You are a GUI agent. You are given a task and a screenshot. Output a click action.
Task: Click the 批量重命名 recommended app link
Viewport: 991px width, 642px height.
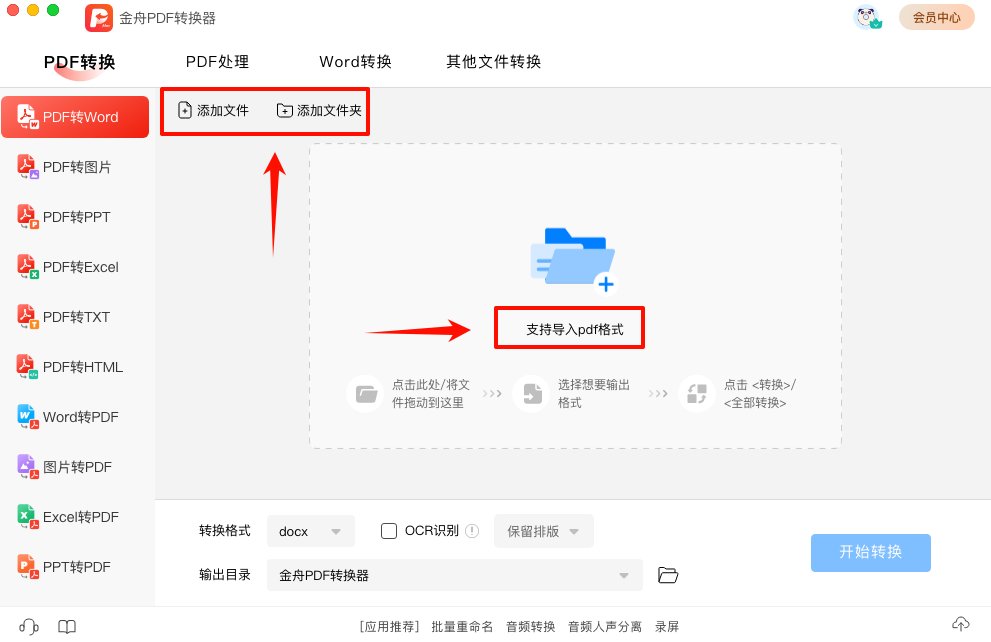click(x=462, y=627)
